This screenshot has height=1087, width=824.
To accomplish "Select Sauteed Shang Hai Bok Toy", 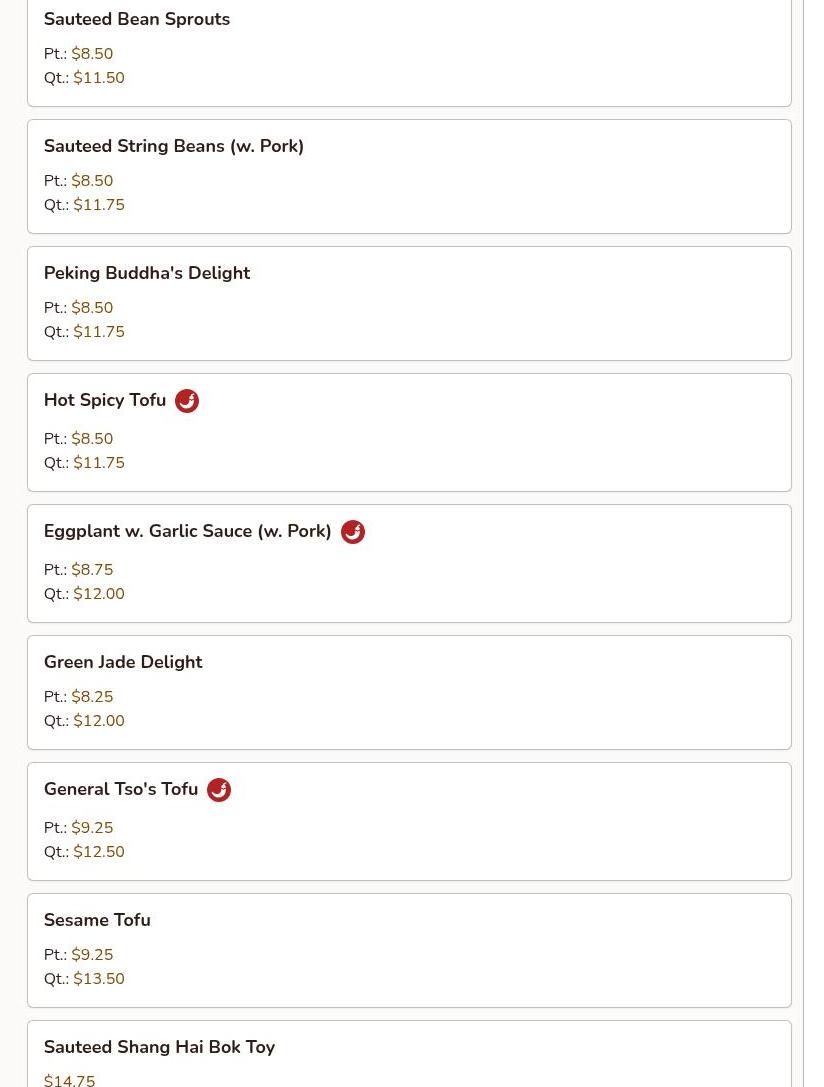I will click(x=159, y=1047).
